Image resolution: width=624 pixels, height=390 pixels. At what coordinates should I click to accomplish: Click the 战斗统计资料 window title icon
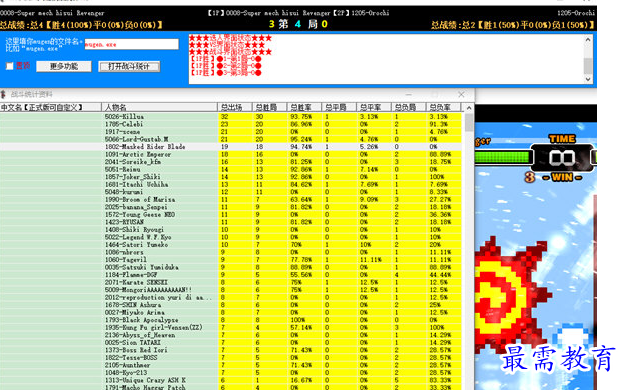coord(3,94)
